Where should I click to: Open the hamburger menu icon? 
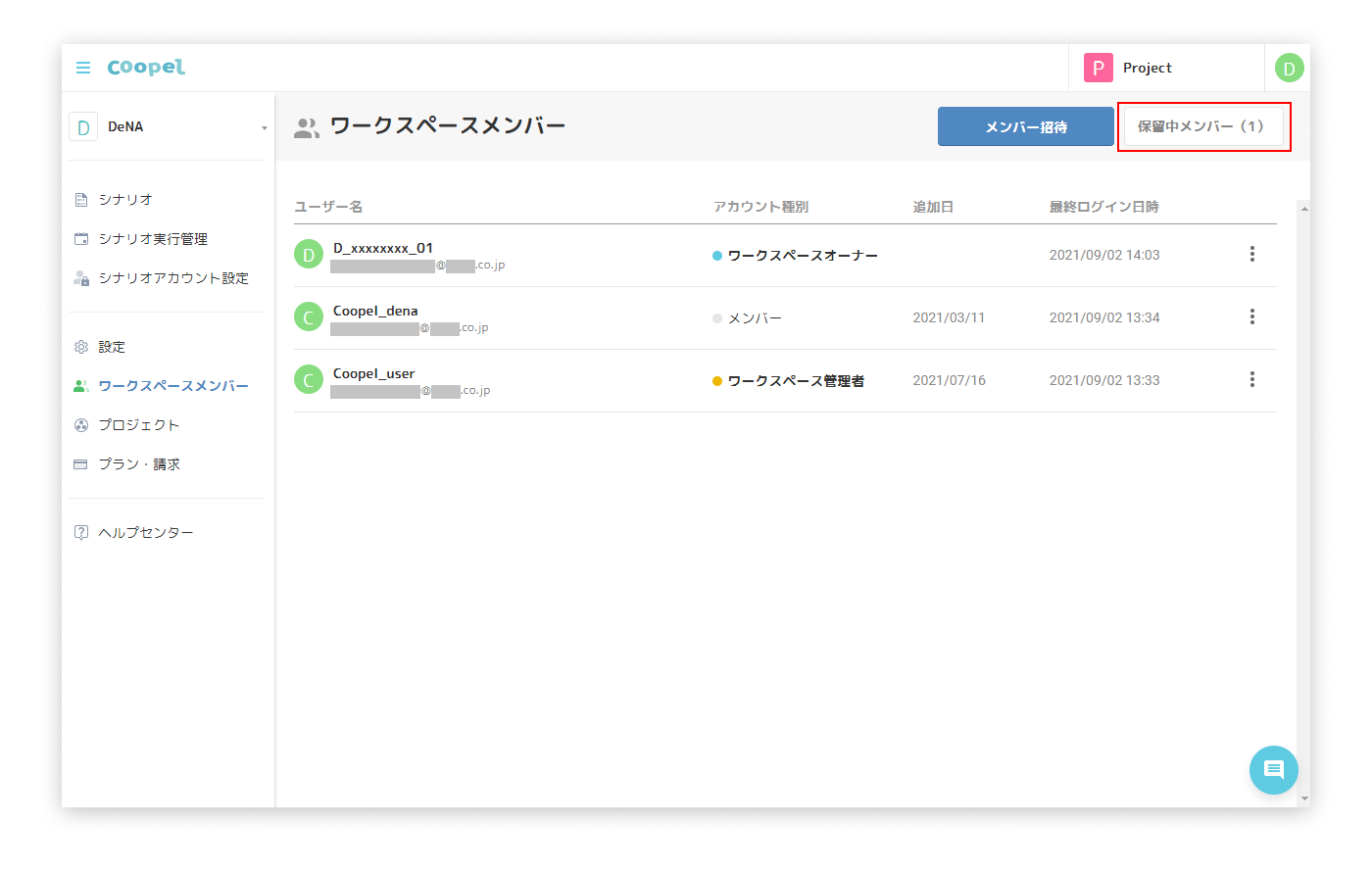coord(83,68)
